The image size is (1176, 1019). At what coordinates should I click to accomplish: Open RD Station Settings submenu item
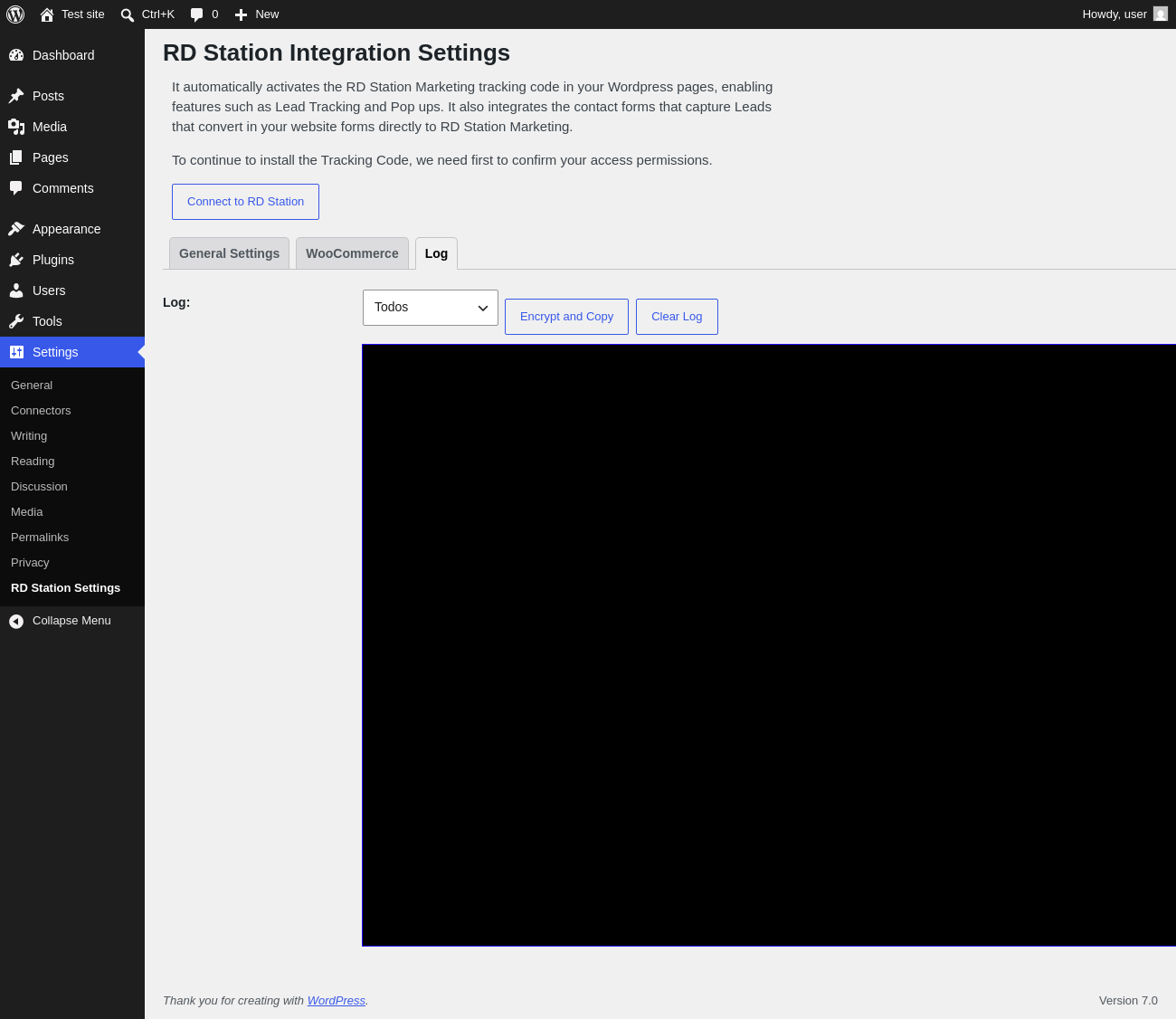pos(65,588)
